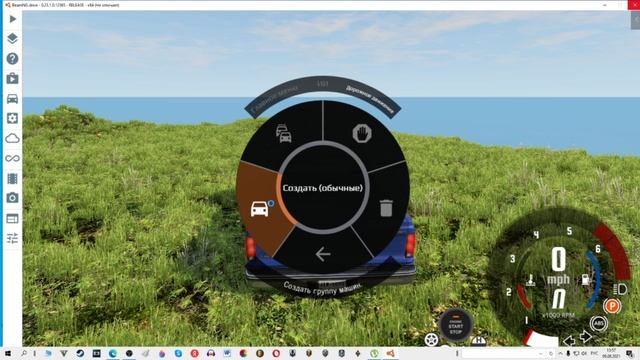Open the Options sliders icon
This screenshot has height=360, width=640.
(12, 238)
